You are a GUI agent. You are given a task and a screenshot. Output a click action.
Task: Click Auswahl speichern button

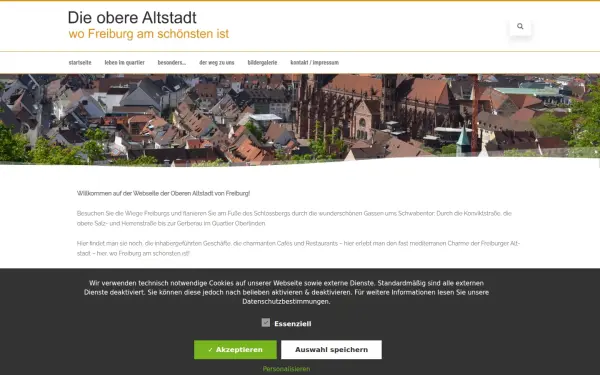tap(331, 350)
